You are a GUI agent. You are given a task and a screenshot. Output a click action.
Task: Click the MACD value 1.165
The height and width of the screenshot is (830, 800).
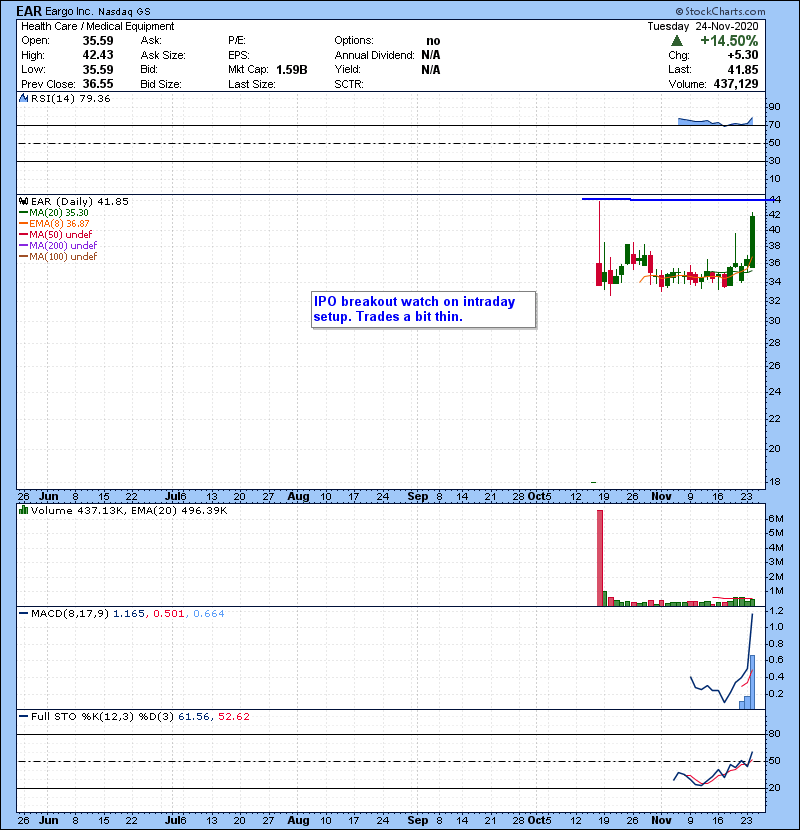129,614
